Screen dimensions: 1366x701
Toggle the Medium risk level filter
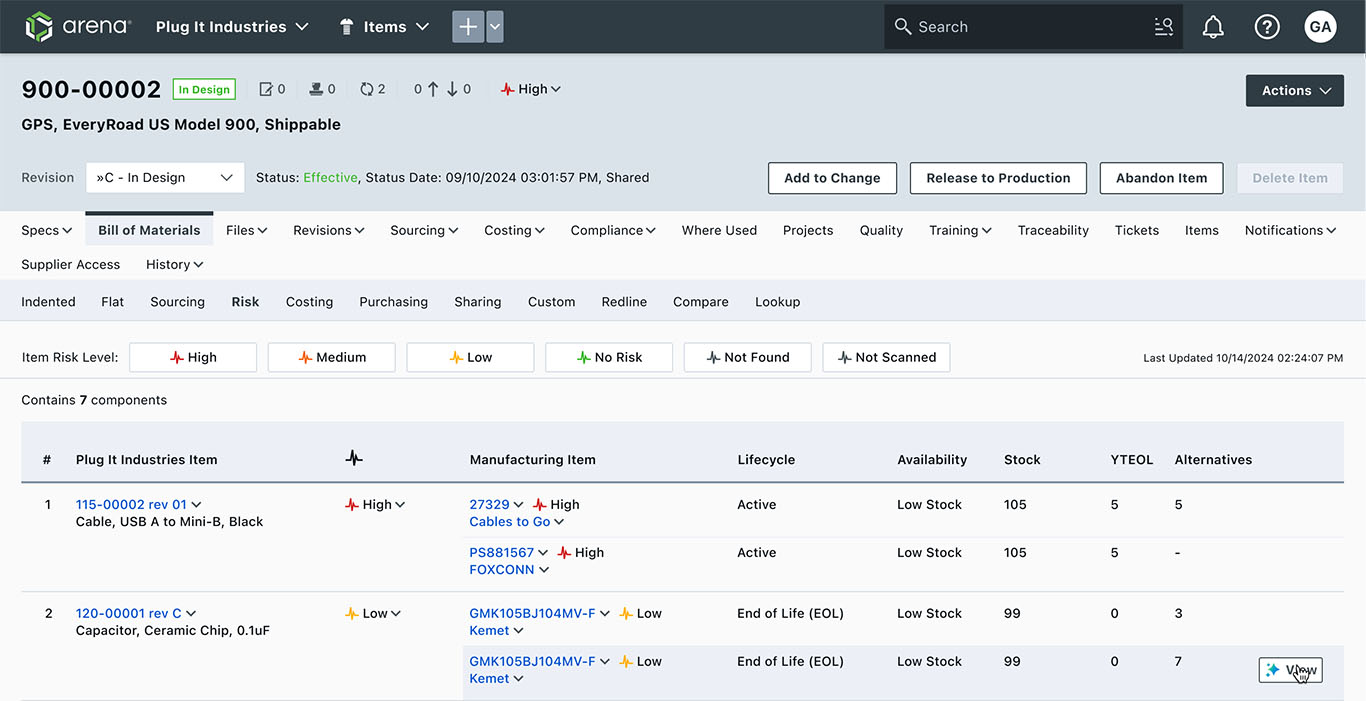click(331, 357)
